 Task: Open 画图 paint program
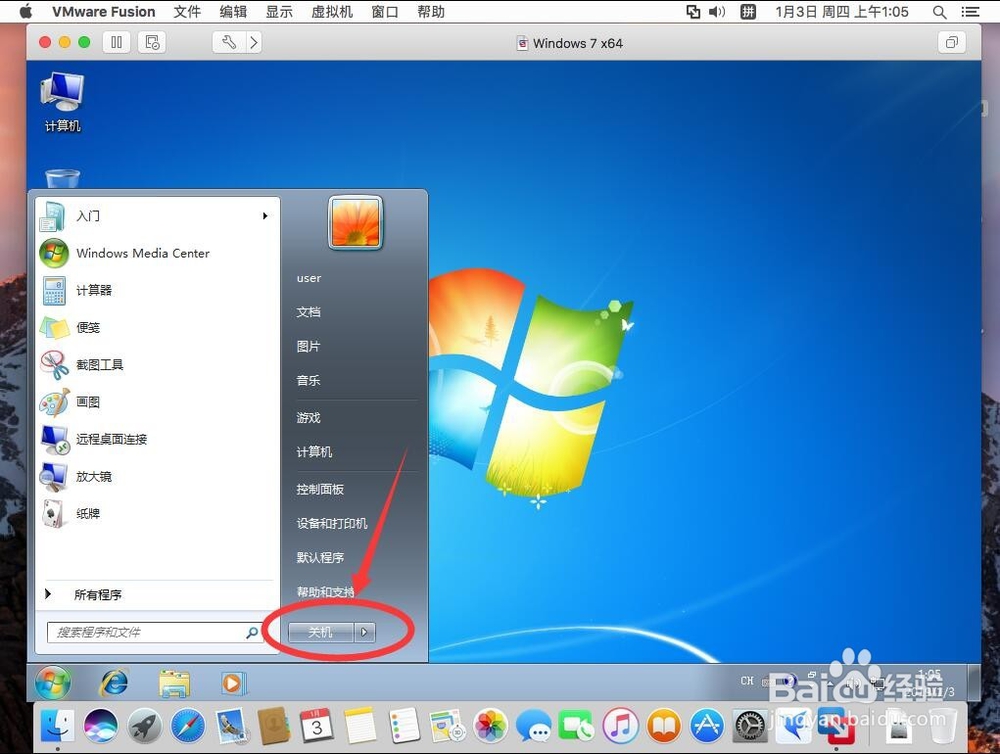tap(156, 403)
